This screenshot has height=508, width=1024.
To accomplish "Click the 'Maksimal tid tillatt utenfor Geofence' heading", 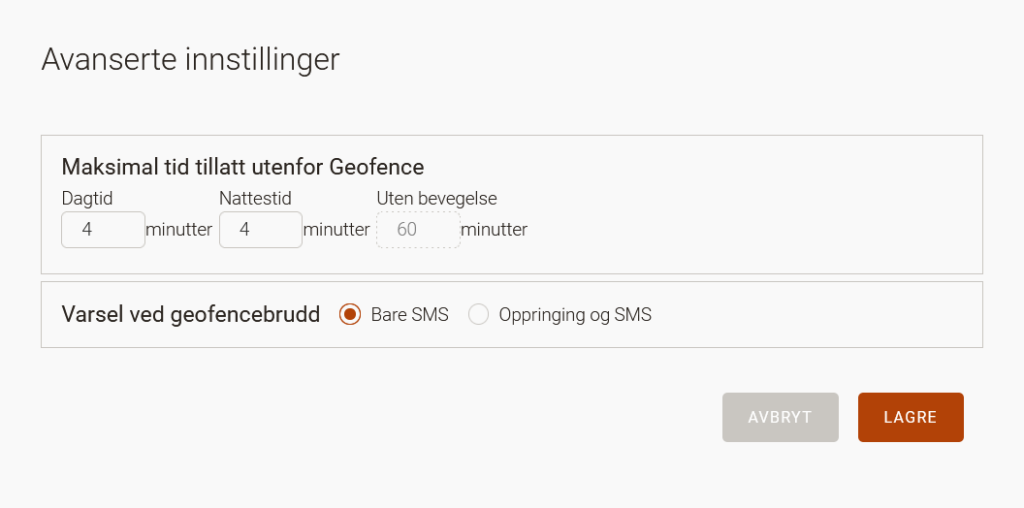I will click(x=243, y=167).
